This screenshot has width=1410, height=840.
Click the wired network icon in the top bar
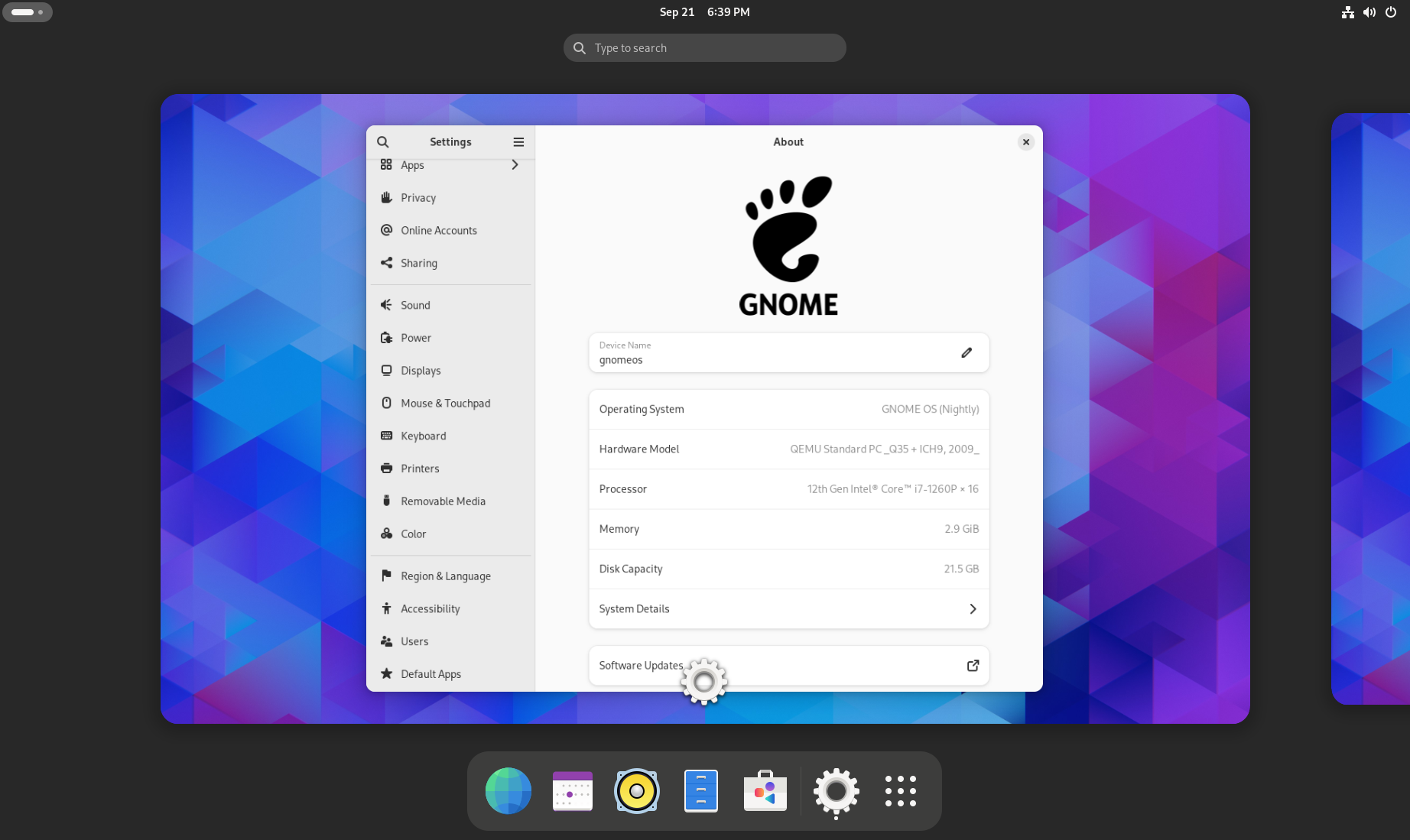(1347, 12)
